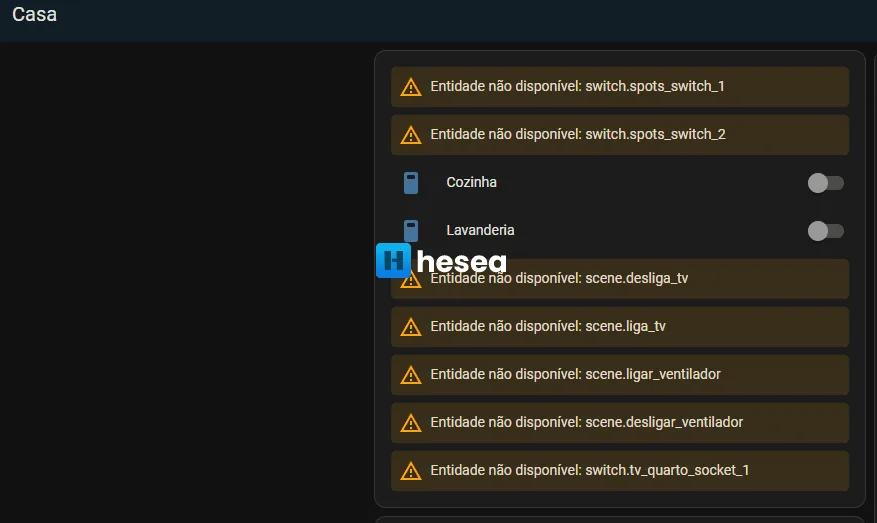The image size is (877, 523).
Task: Click warning icon for scene.ligar_ventilador
Action: [411, 375]
